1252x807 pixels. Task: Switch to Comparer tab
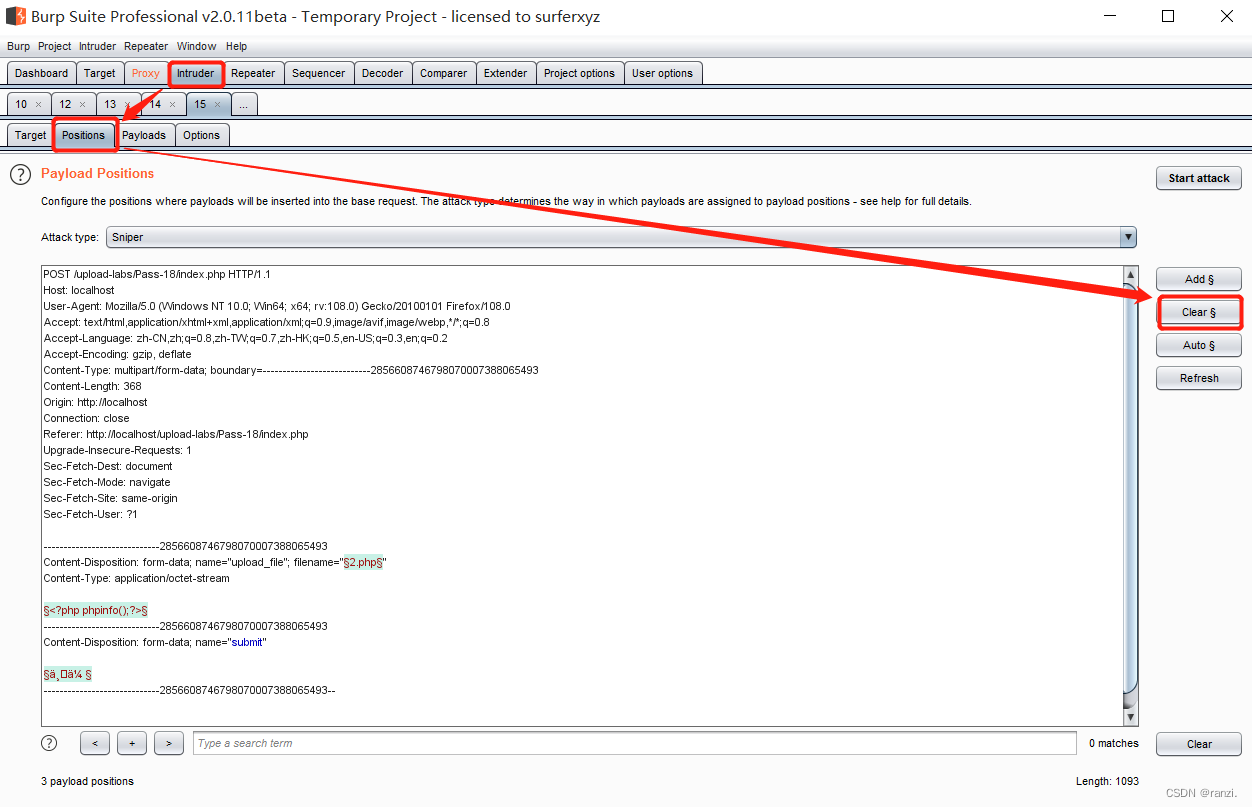click(443, 73)
